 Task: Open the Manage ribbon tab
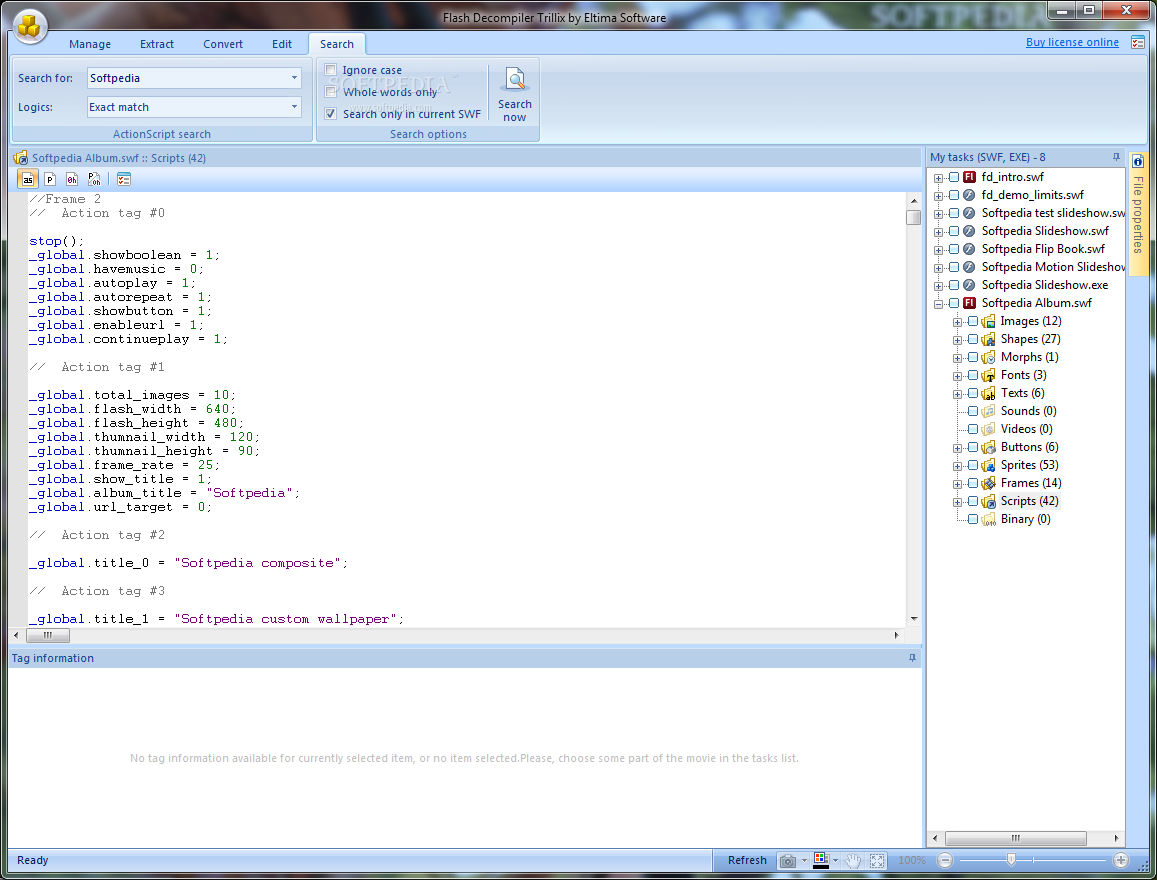[90, 44]
